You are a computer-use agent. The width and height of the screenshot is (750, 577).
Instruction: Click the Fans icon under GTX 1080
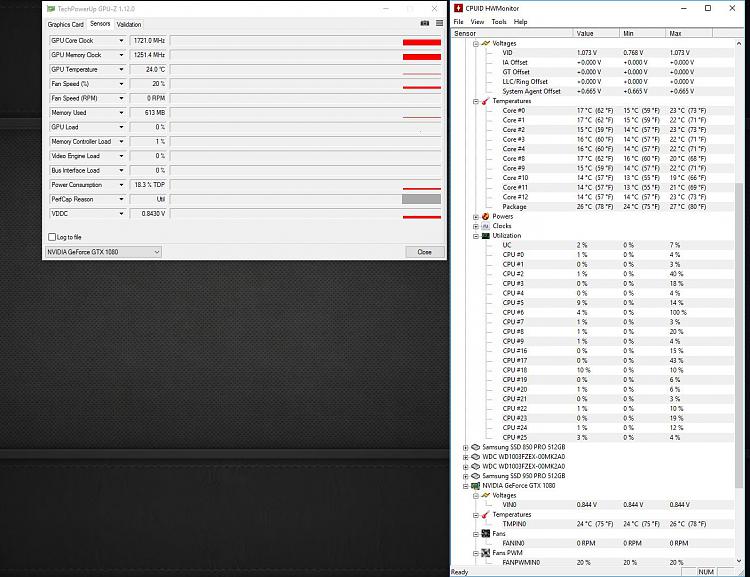(x=485, y=533)
